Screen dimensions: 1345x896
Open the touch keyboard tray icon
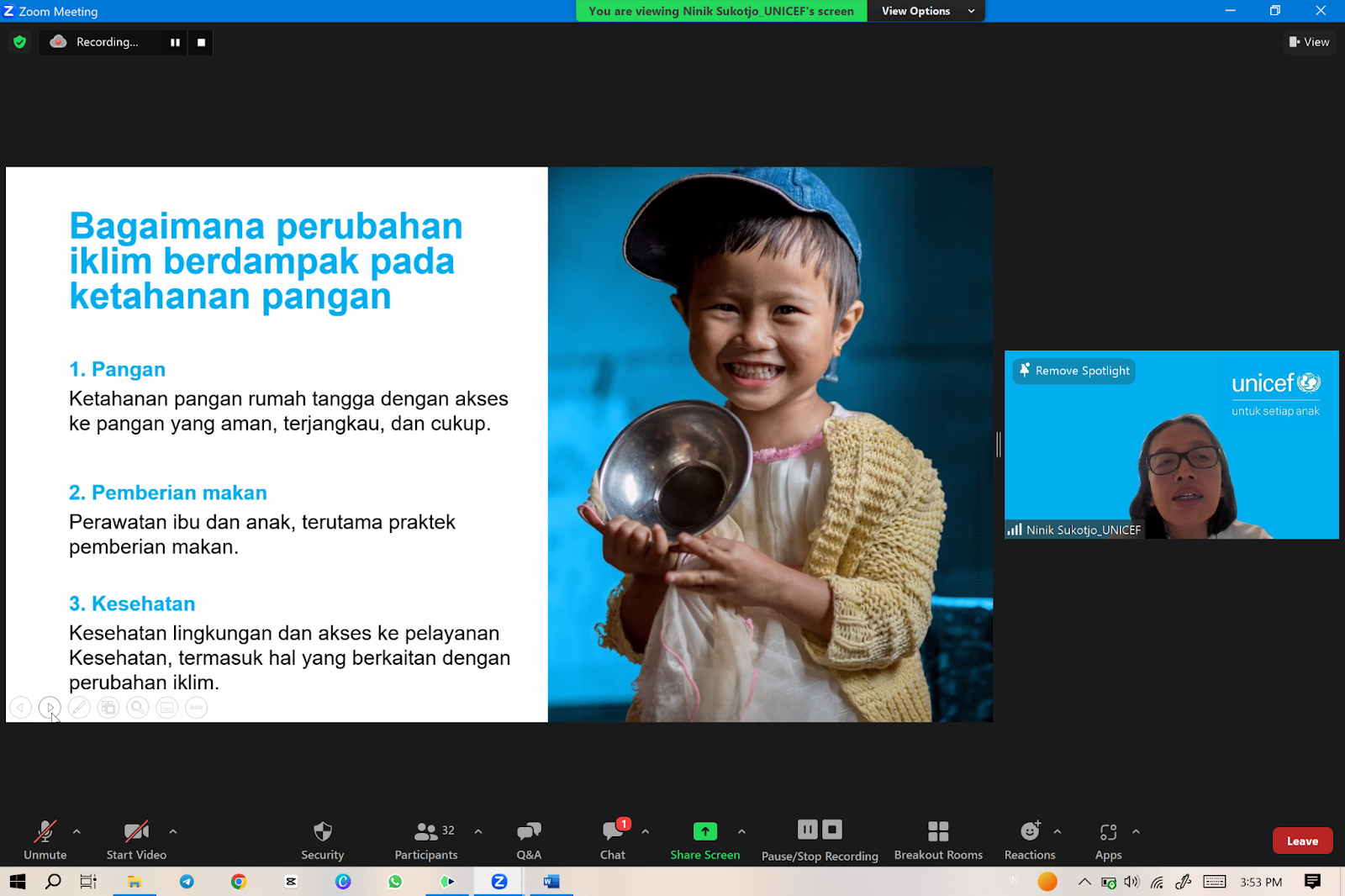(x=1215, y=882)
